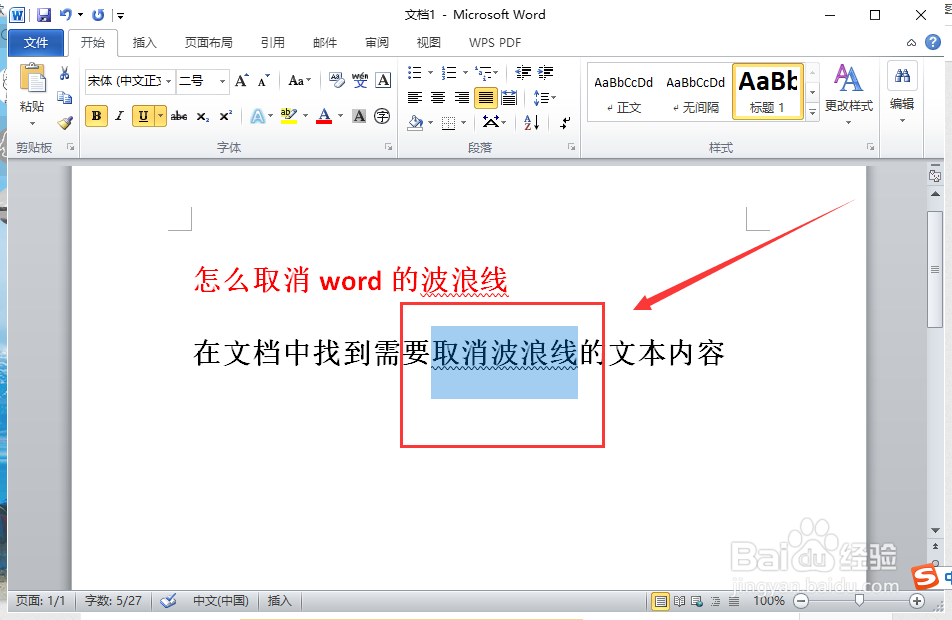Toggle Underline formatting button
This screenshot has height=620, width=952.
[143, 116]
